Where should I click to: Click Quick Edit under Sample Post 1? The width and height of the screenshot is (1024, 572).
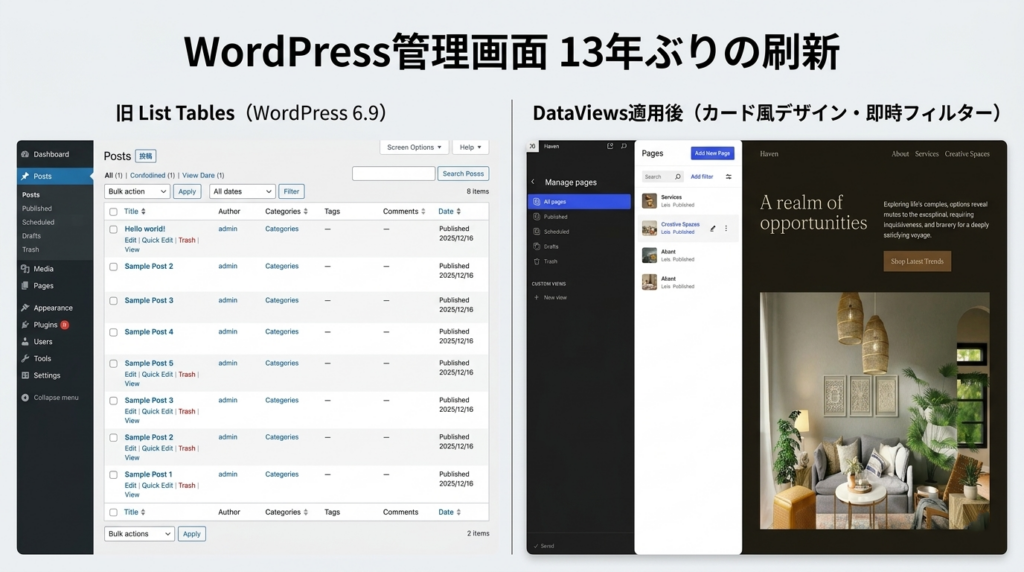click(157, 485)
